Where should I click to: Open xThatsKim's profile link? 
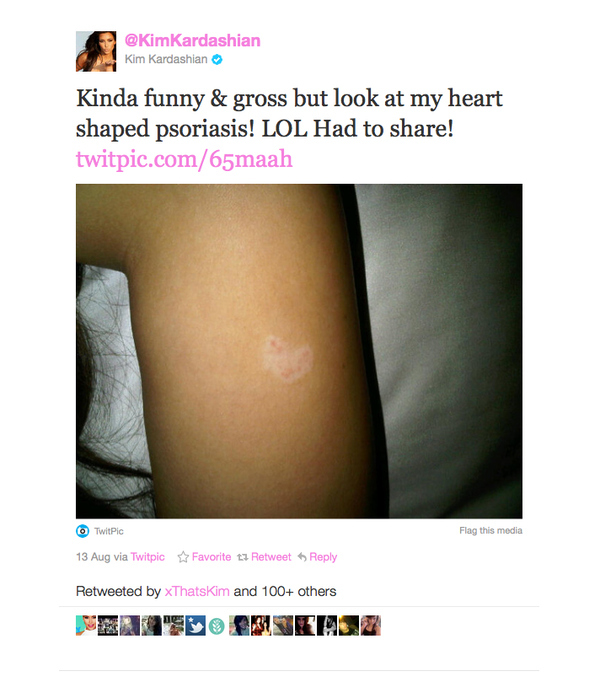coord(197,591)
